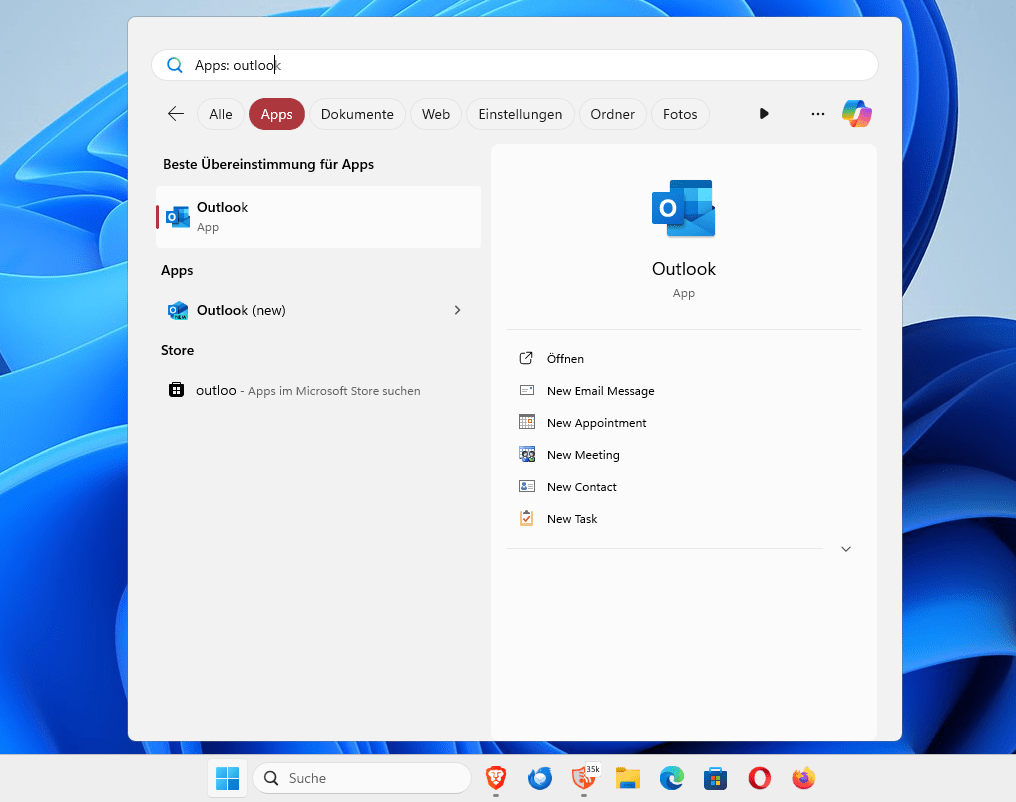Switch to the Web filter tab
The height and width of the screenshot is (802, 1016).
[x=435, y=114]
